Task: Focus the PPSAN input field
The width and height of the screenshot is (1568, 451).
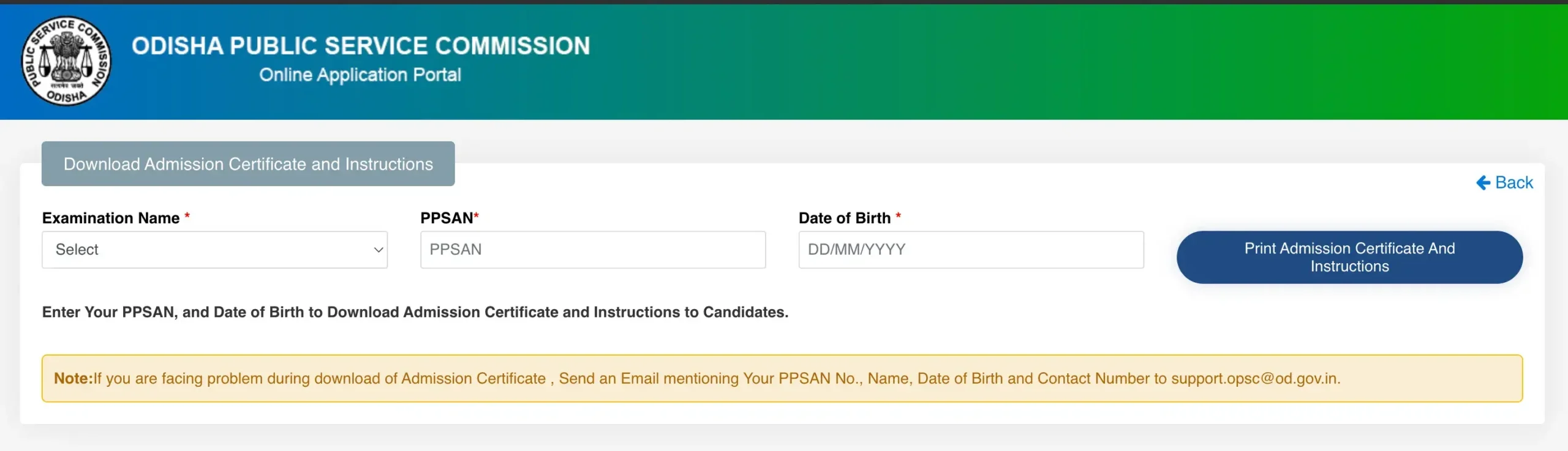Action: coord(592,250)
